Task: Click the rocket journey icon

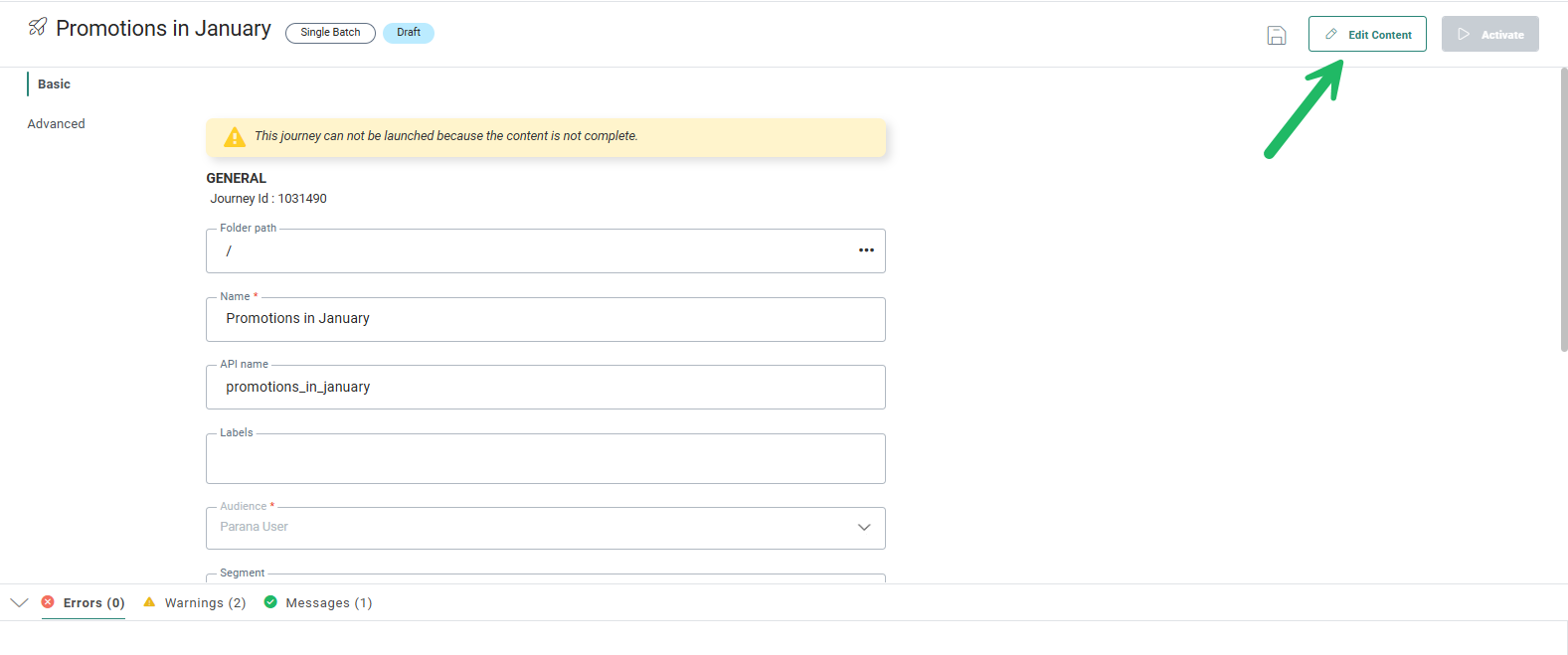Action: click(38, 28)
